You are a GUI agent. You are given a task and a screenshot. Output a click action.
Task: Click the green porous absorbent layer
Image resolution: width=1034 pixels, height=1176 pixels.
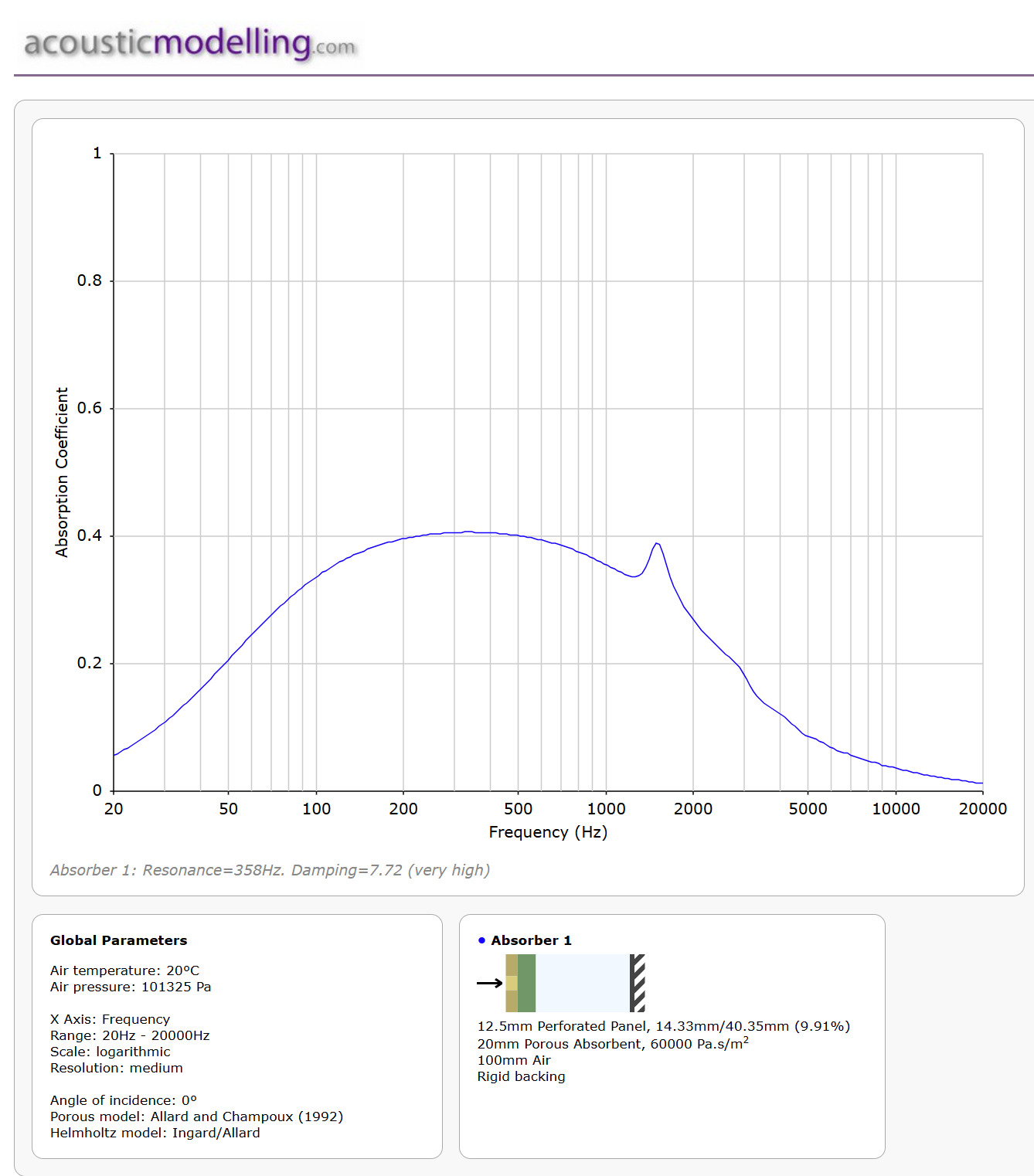pos(527,983)
